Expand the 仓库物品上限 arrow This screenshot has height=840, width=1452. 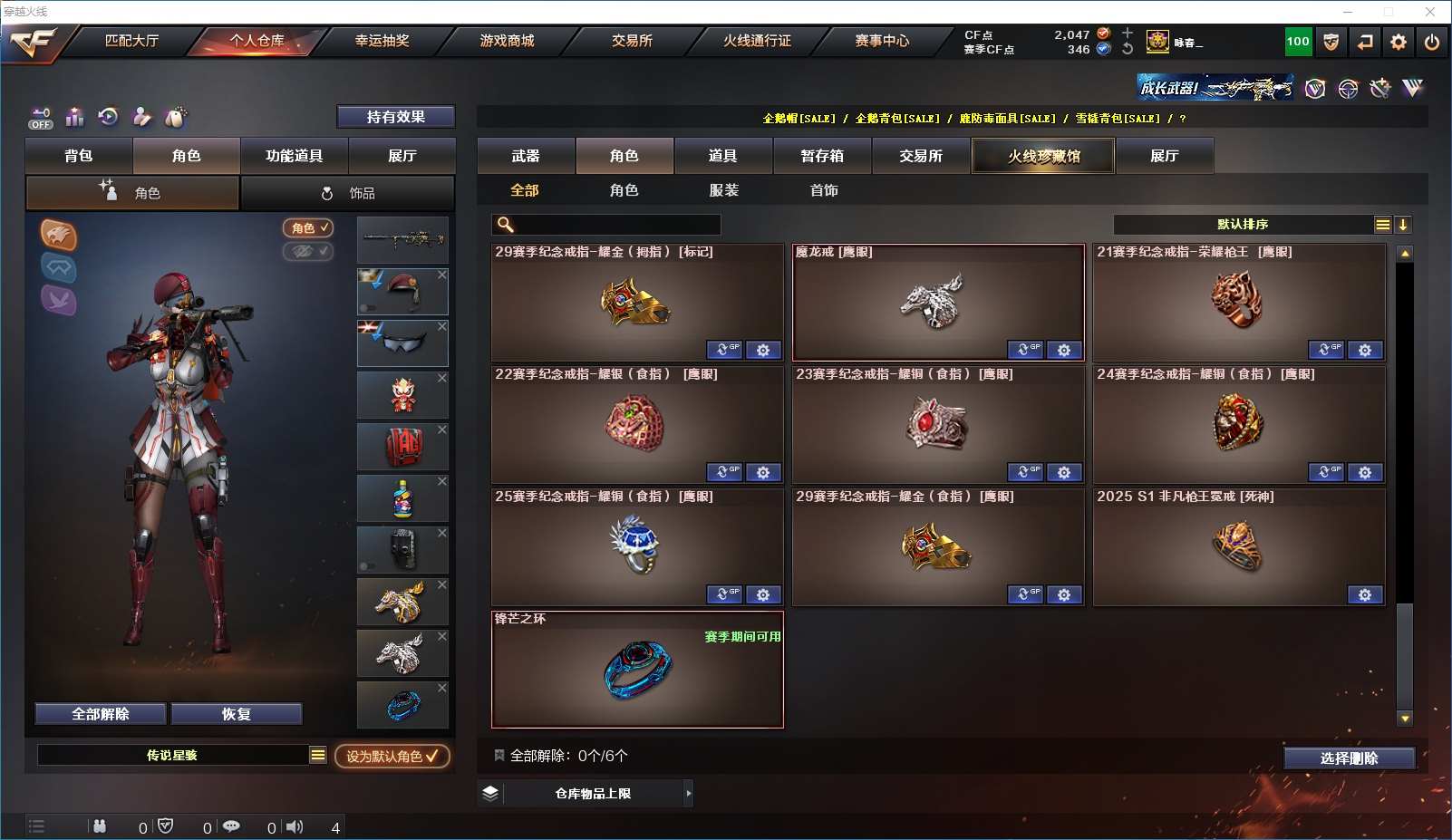point(689,794)
